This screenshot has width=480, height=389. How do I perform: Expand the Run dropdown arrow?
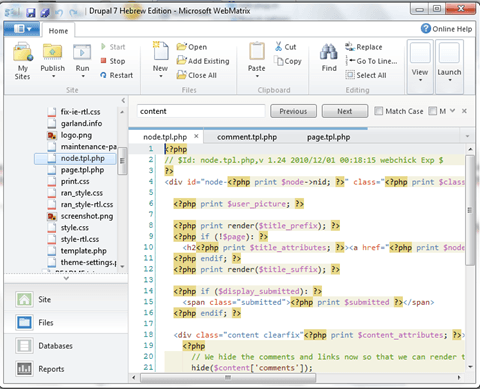[83, 76]
